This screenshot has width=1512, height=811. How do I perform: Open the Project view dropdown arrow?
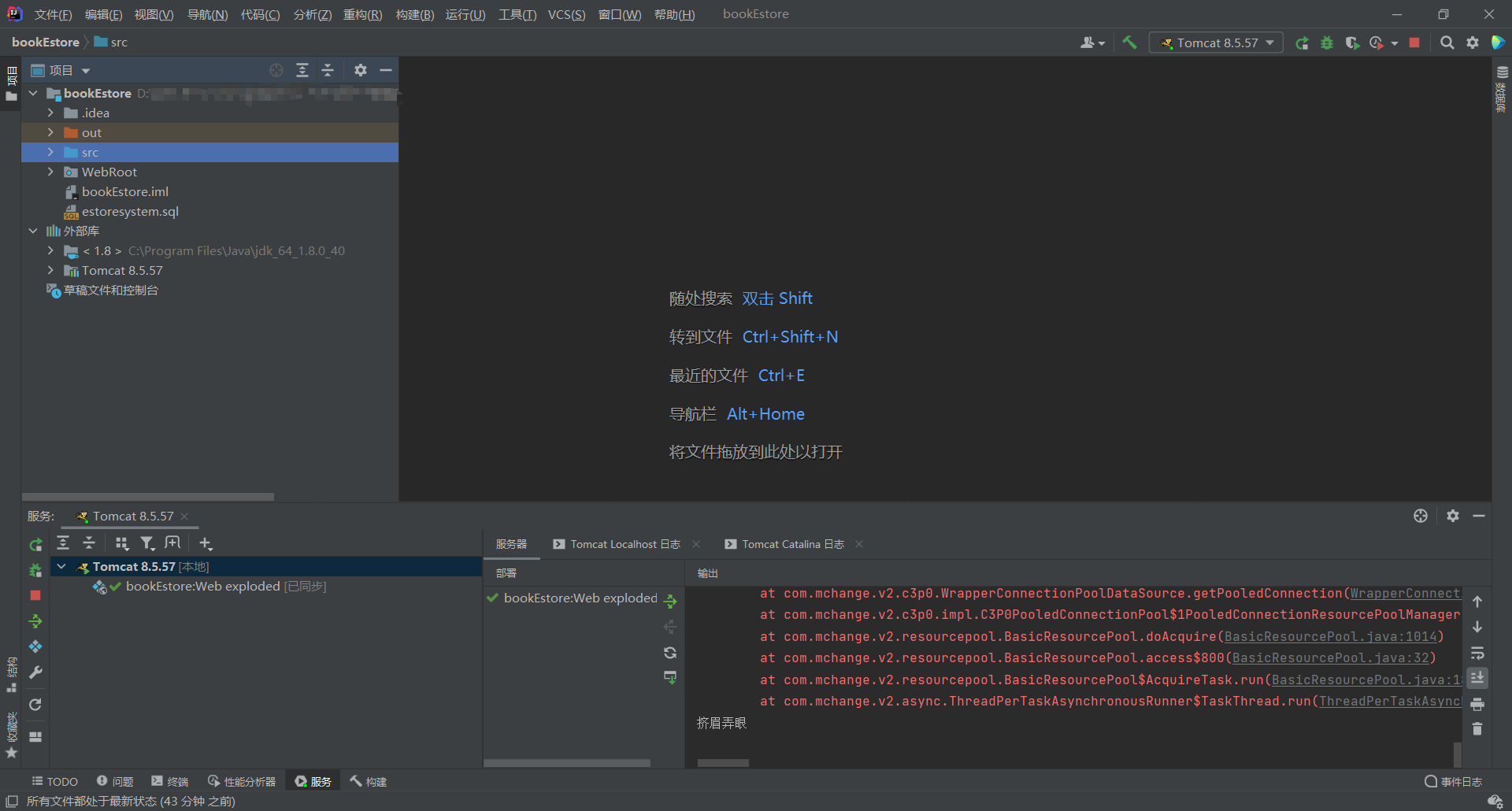(86, 71)
